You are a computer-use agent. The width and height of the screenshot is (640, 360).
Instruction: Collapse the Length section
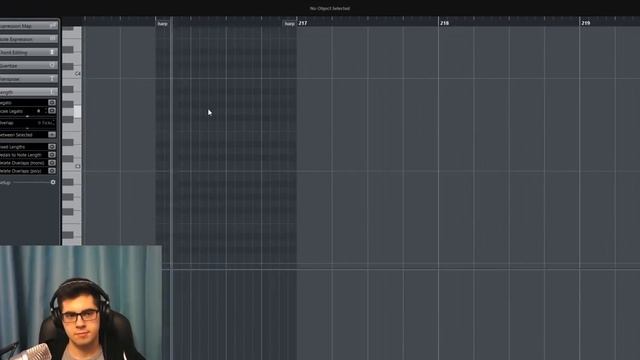[29, 92]
